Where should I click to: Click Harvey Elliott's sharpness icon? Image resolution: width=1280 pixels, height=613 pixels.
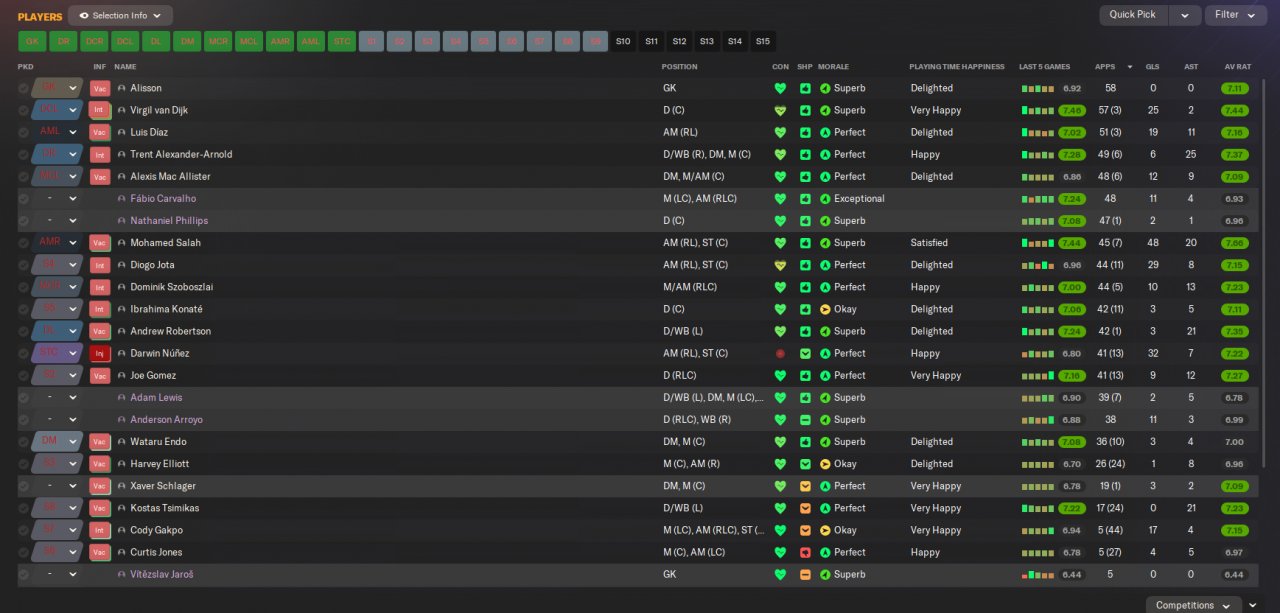coord(805,464)
